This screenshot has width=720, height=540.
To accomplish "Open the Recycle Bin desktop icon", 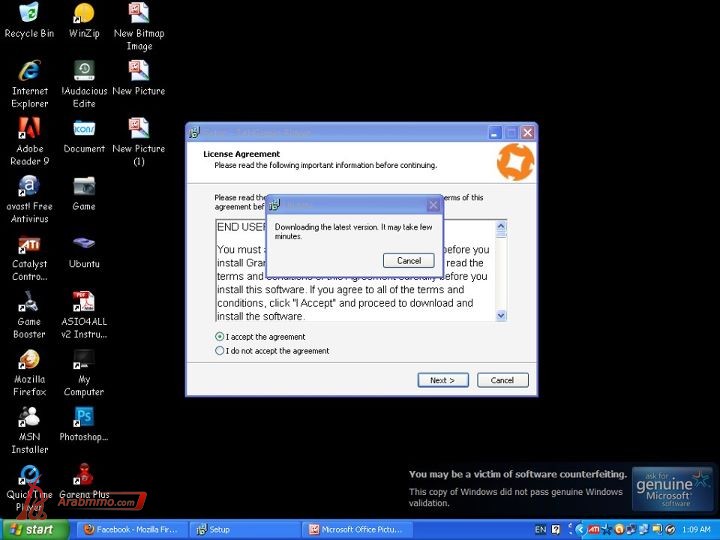I will coord(29,14).
